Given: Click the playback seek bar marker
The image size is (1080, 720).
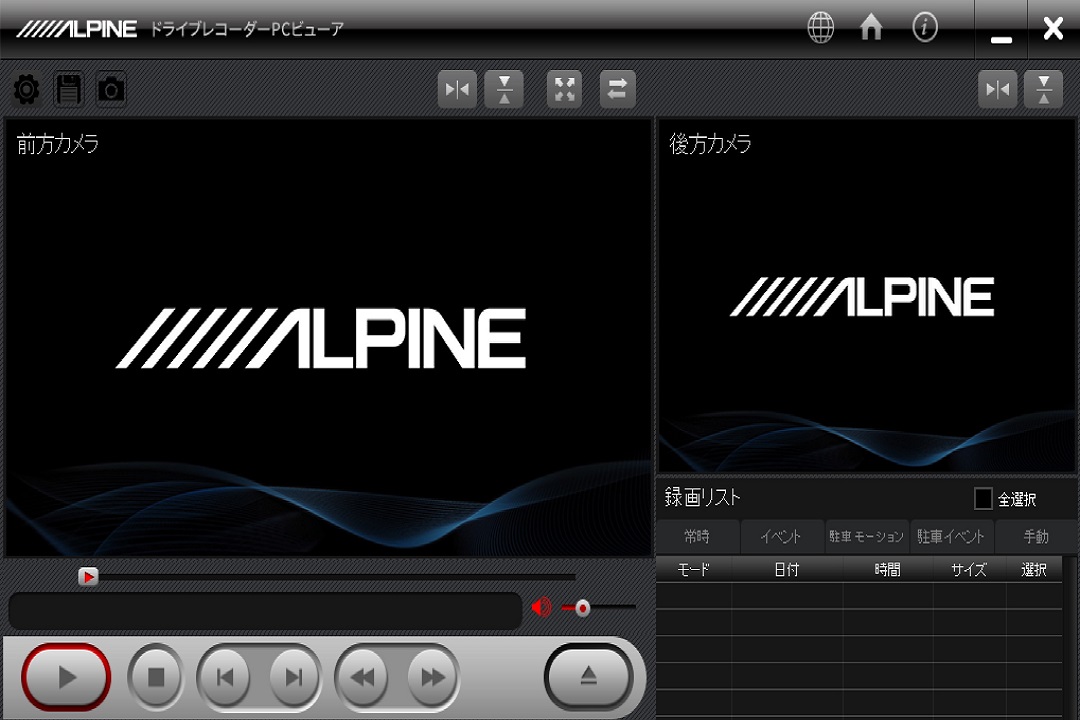Looking at the screenshot, I should click(x=90, y=576).
